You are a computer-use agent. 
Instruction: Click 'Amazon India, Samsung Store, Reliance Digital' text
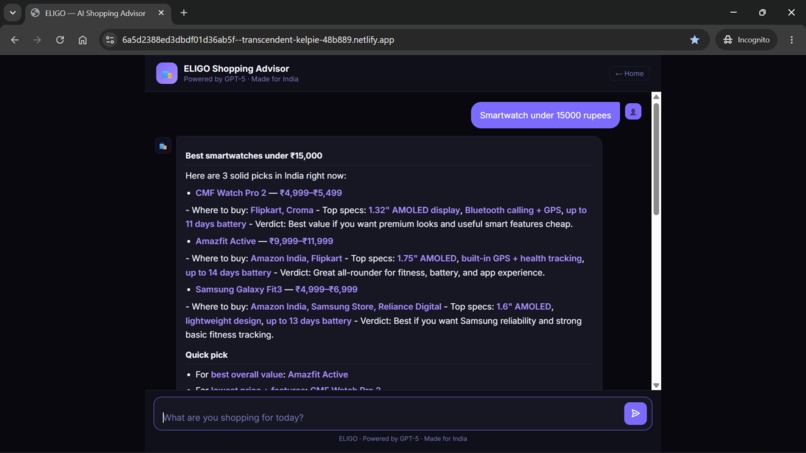coord(345,306)
